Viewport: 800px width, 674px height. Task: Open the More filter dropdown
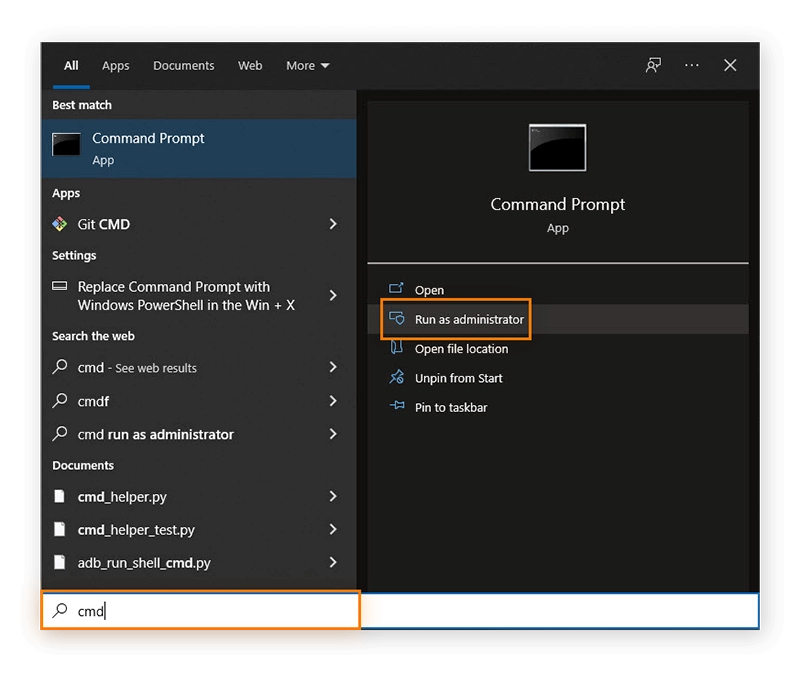click(308, 66)
